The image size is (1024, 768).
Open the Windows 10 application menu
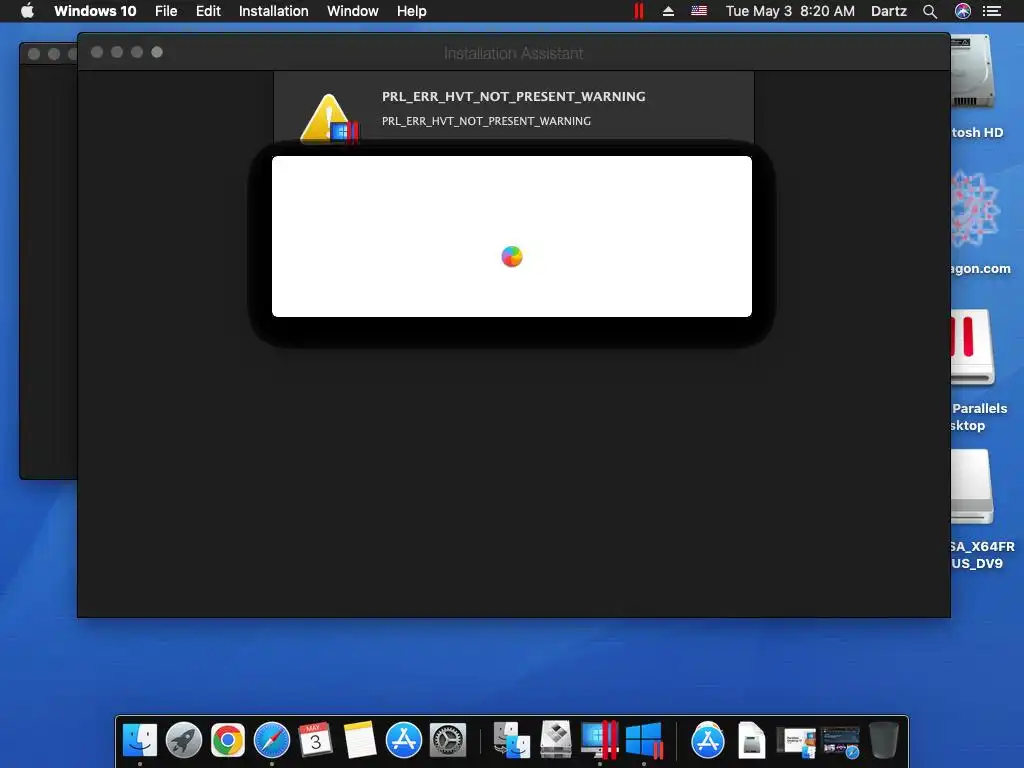(x=95, y=11)
